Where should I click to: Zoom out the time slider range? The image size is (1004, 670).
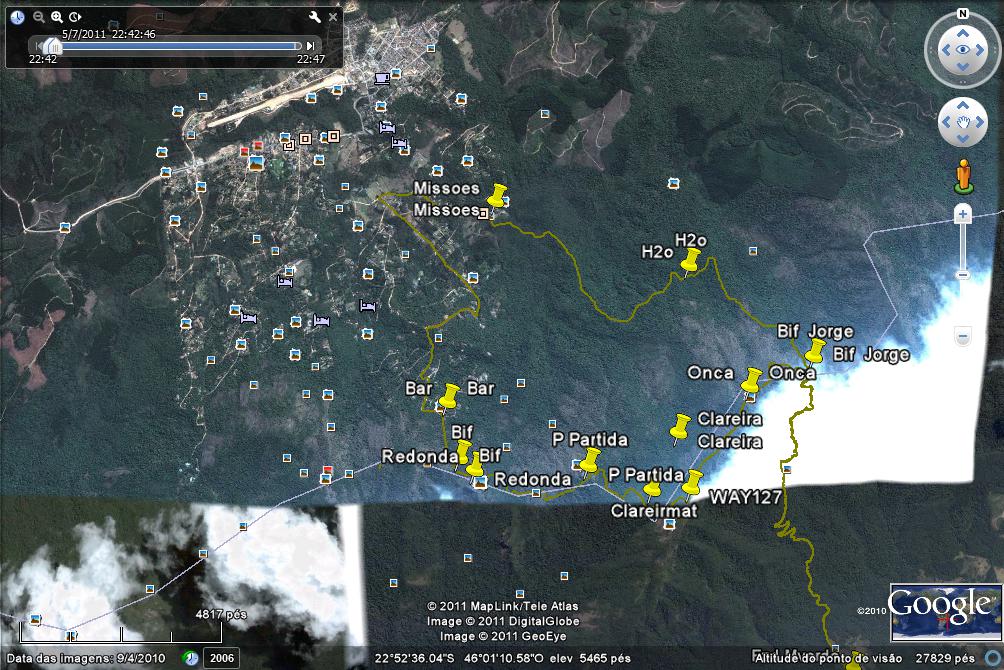38,17
